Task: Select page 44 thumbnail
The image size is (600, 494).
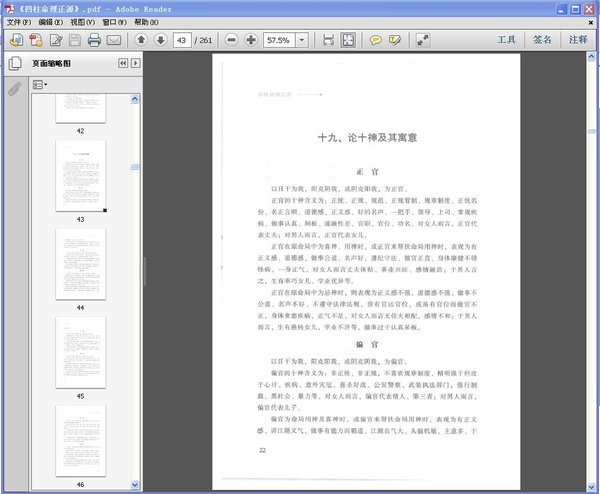Action: click(81, 264)
